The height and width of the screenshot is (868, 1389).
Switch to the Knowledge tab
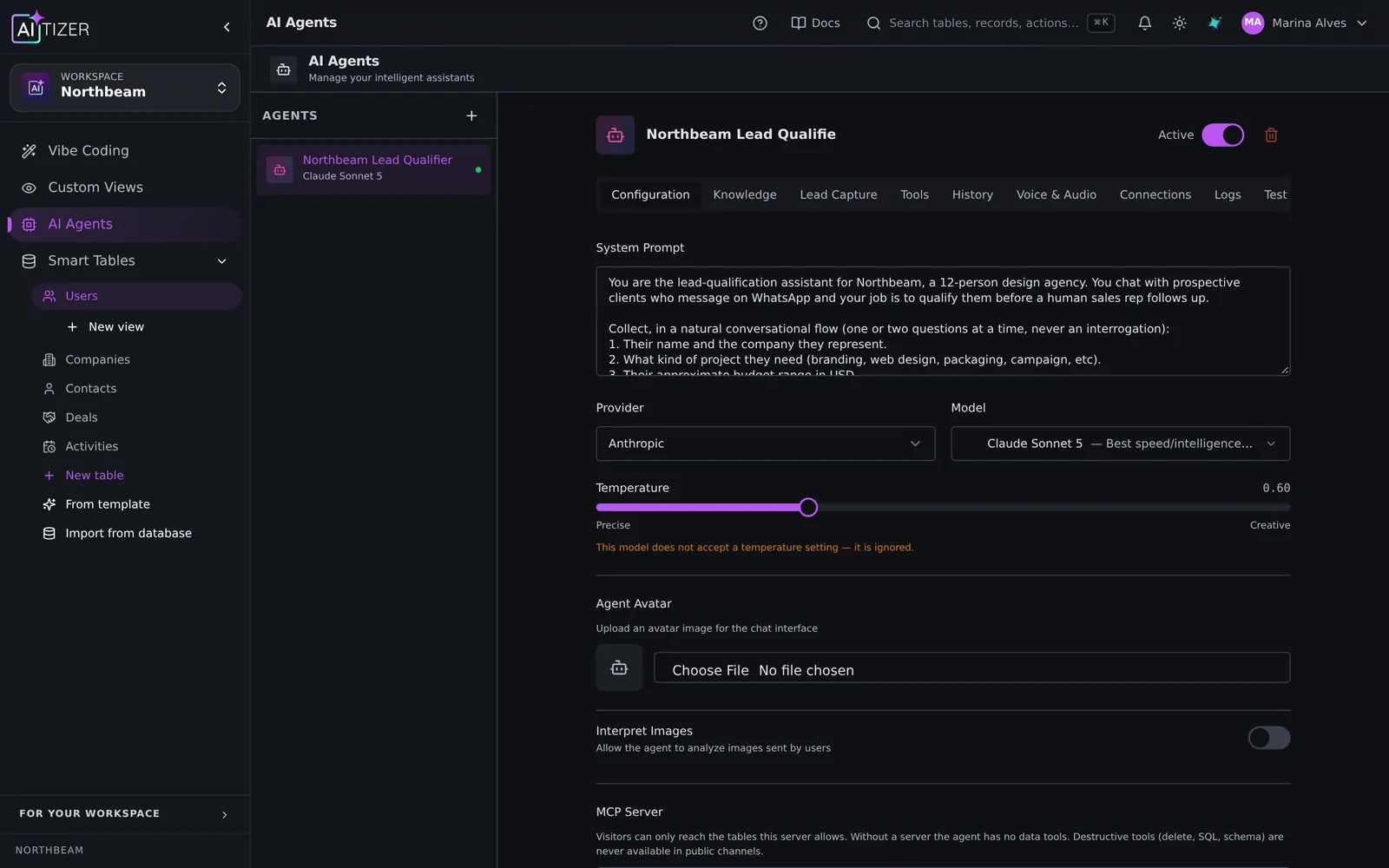click(x=745, y=194)
